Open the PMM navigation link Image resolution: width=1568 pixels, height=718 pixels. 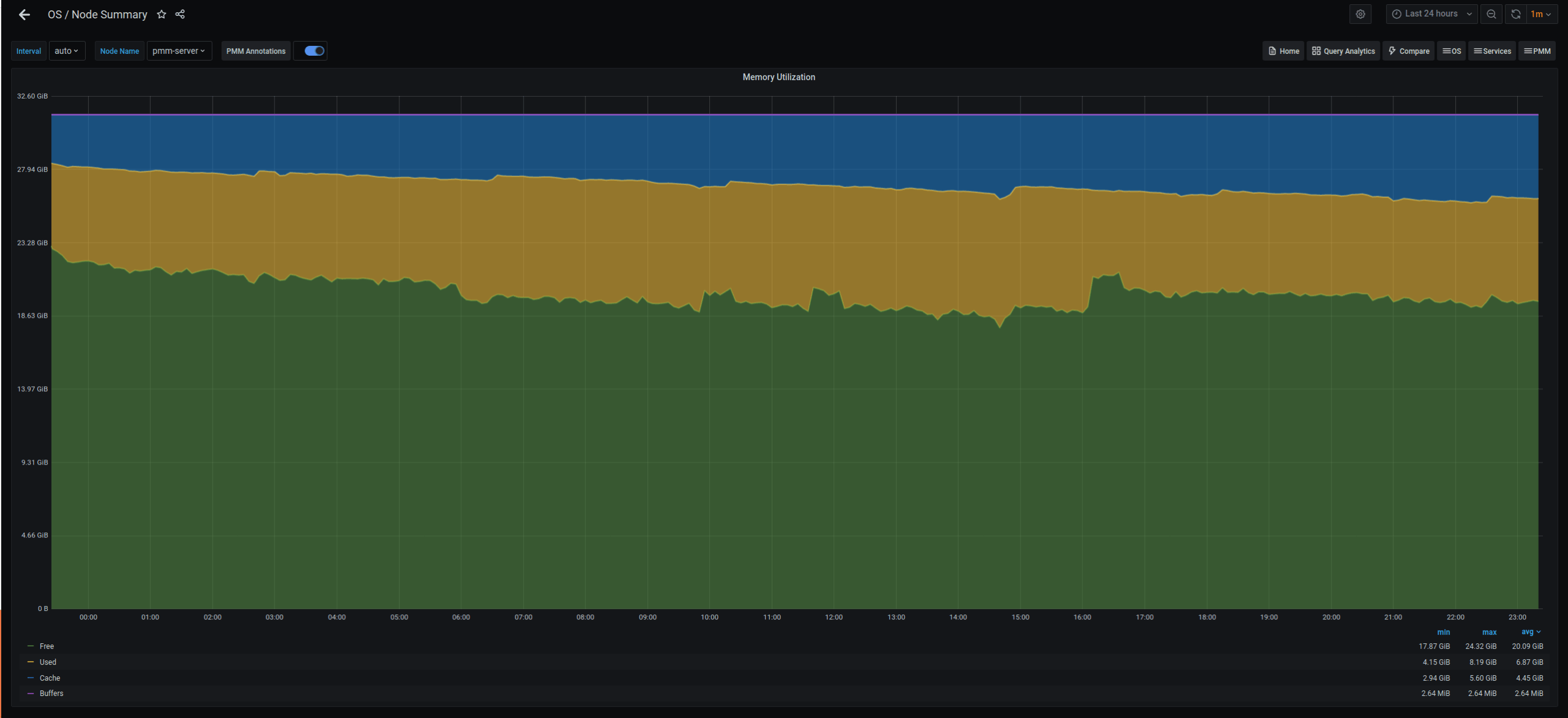coord(1537,51)
